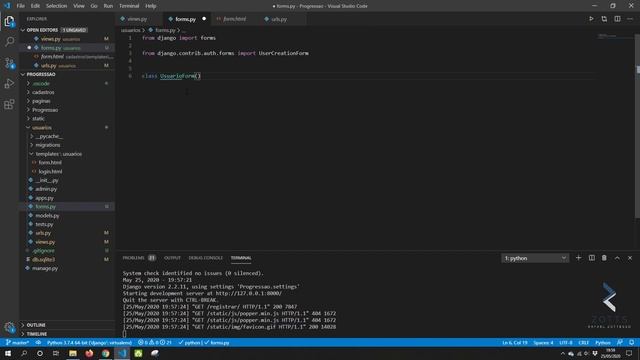Image resolution: width=640 pixels, height=360 pixels.
Task: Close the terminal panel
Action: (630, 258)
